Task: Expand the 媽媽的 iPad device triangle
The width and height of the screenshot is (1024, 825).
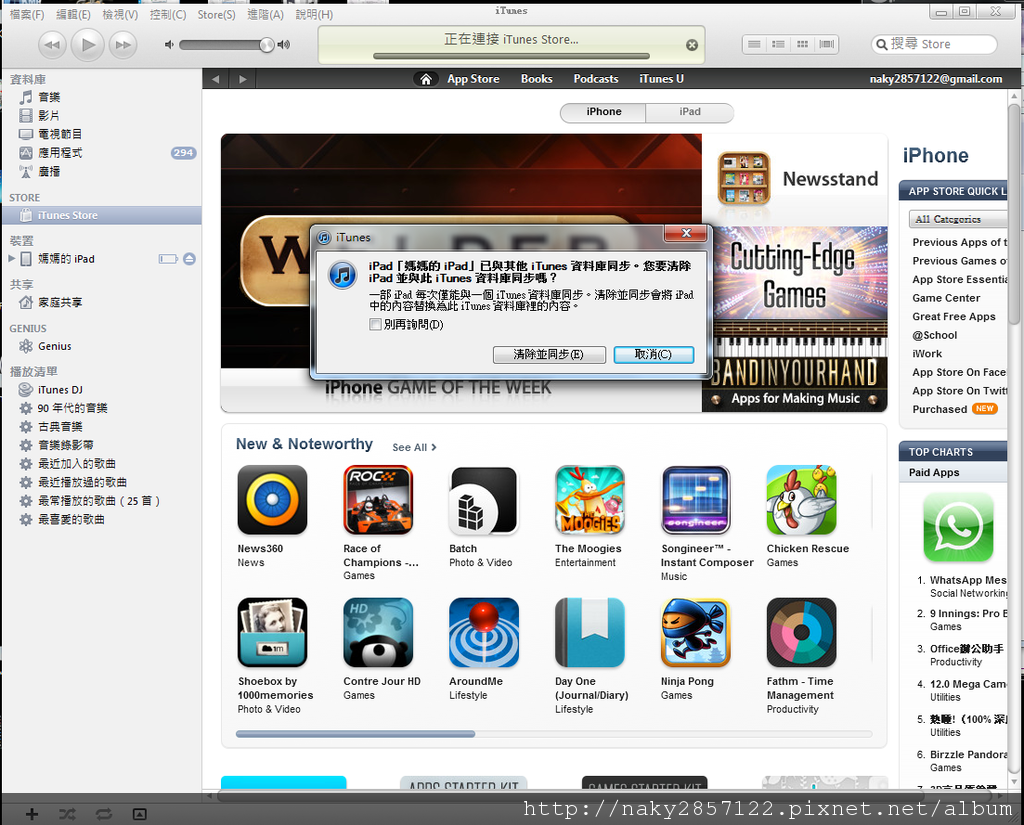Action: click(12, 259)
